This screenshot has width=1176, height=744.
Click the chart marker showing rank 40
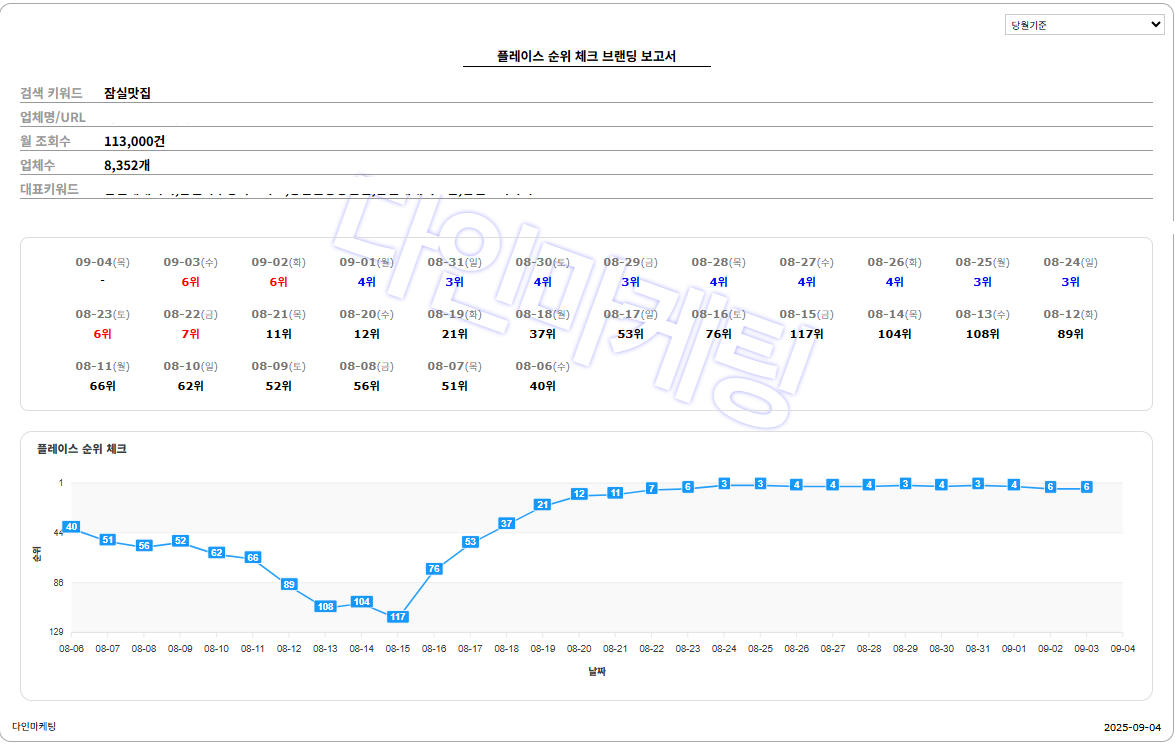click(71, 527)
